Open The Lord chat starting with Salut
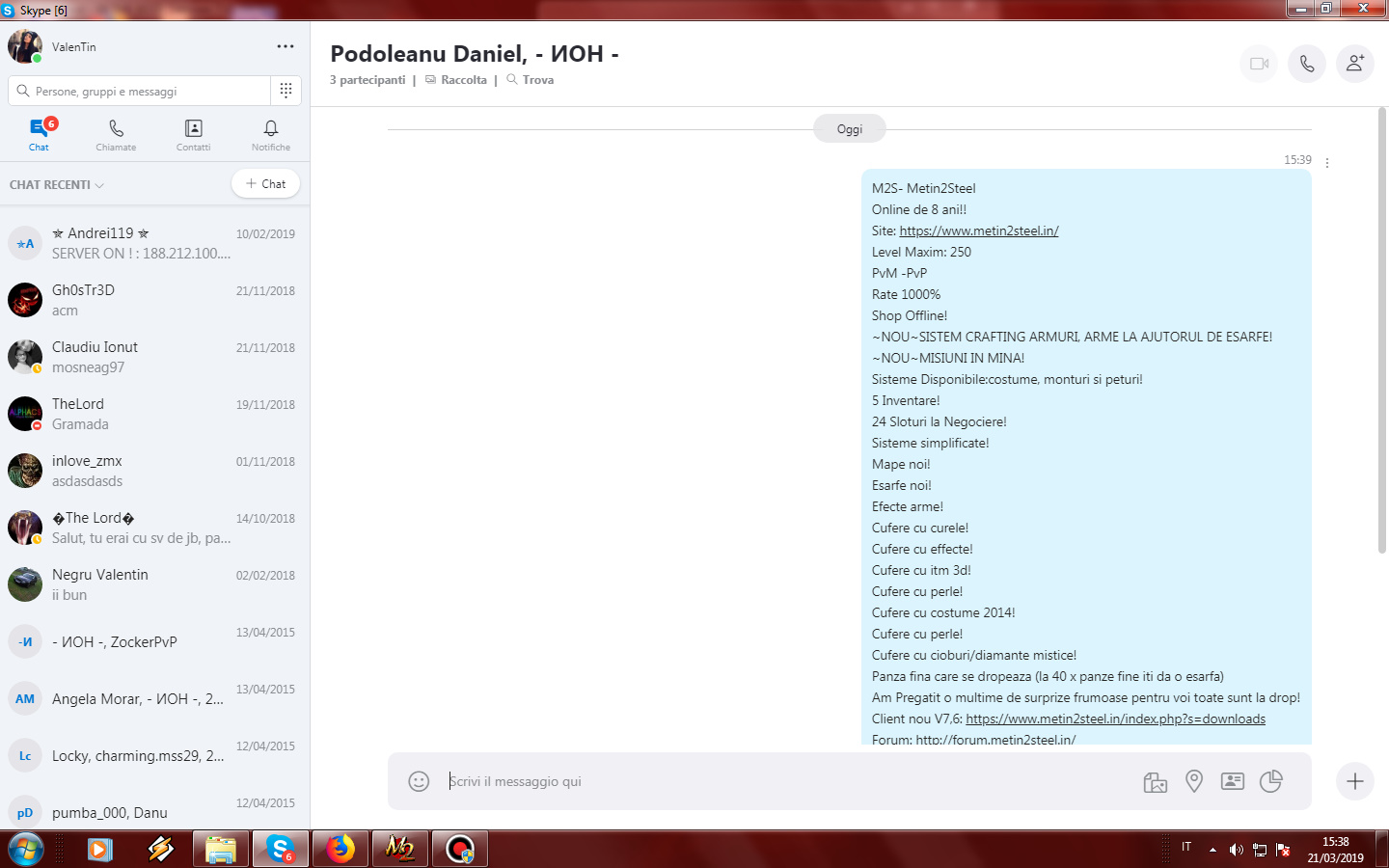The image size is (1389, 868). pyautogui.click(x=154, y=528)
